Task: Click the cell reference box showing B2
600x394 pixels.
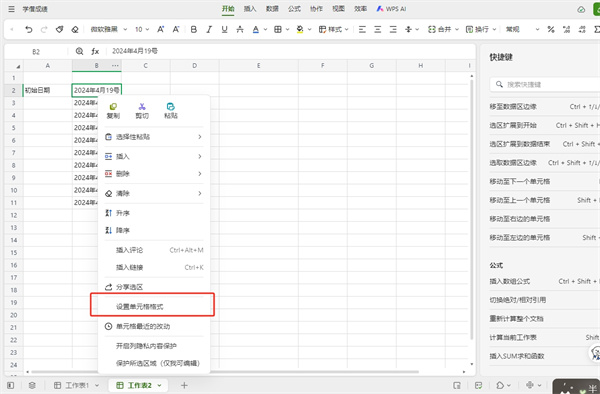Action: coord(36,51)
